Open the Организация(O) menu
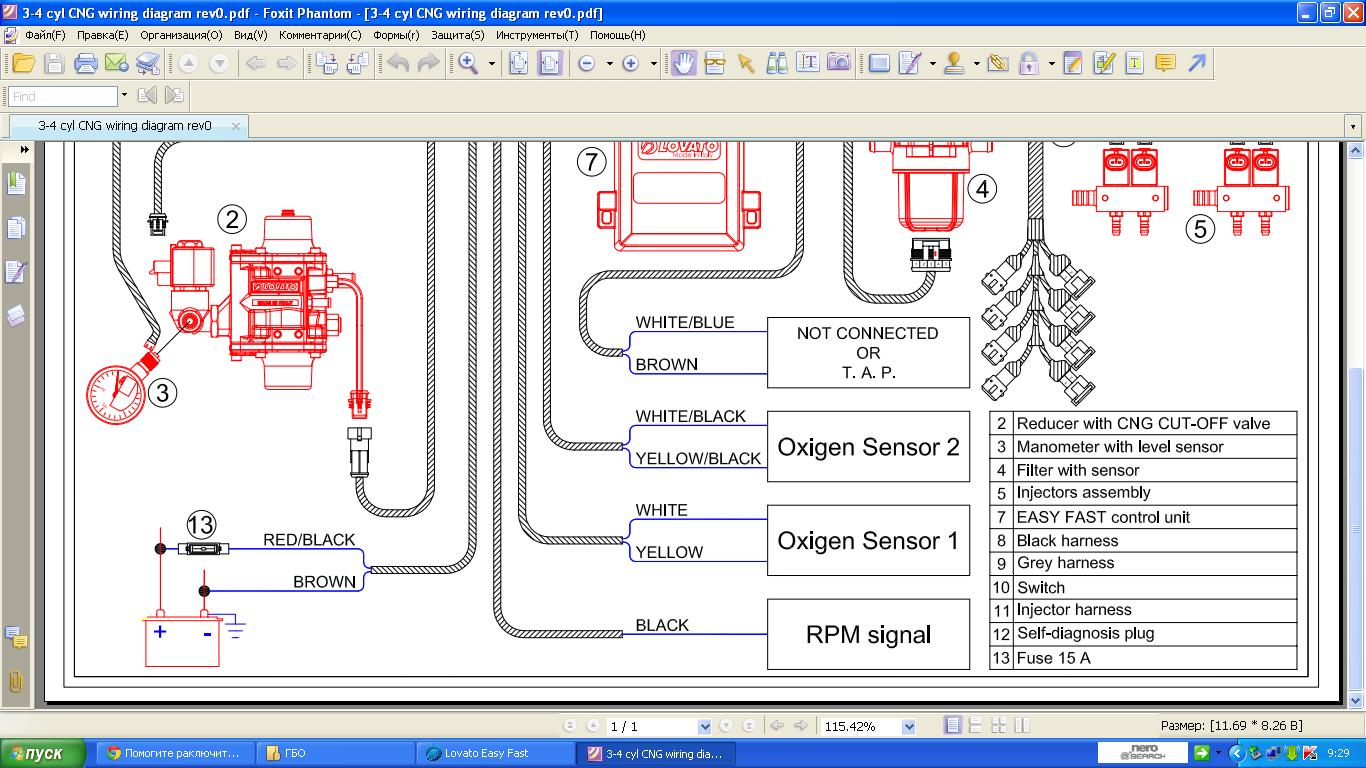This screenshot has width=1366, height=768. [181, 35]
